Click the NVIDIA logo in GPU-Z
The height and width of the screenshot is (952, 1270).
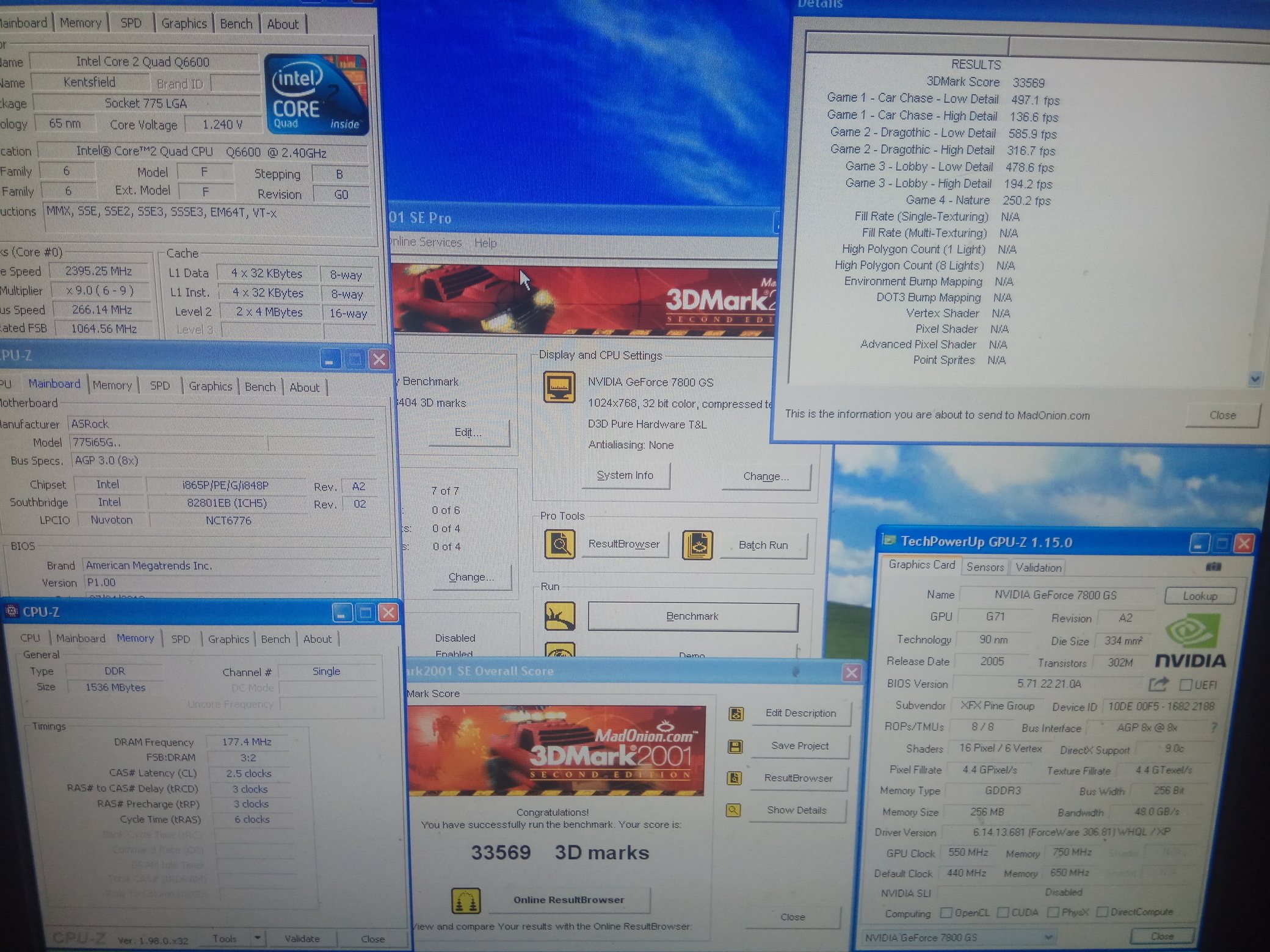click(1191, 642)
